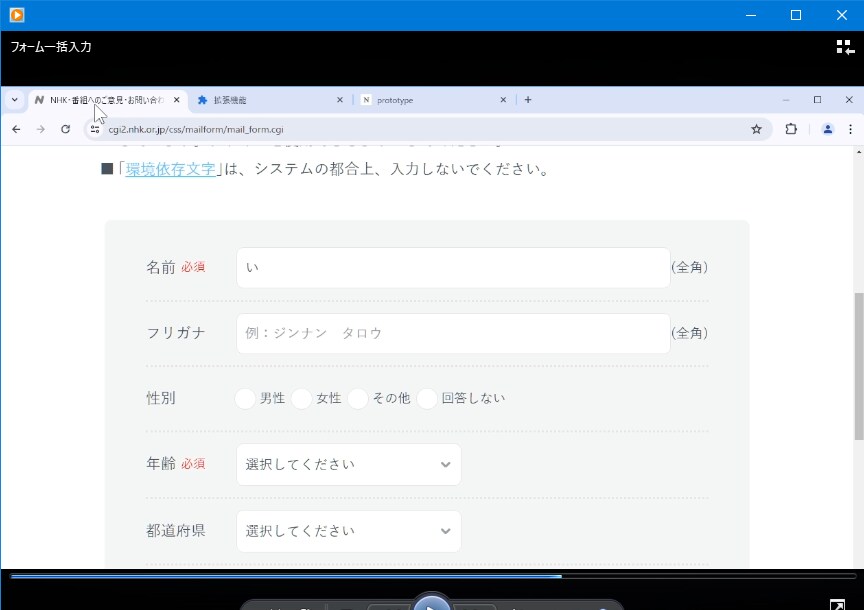Screen dimensions: 864x610
Task: Select the 回答しない radio button
Action: coord(427,398)
